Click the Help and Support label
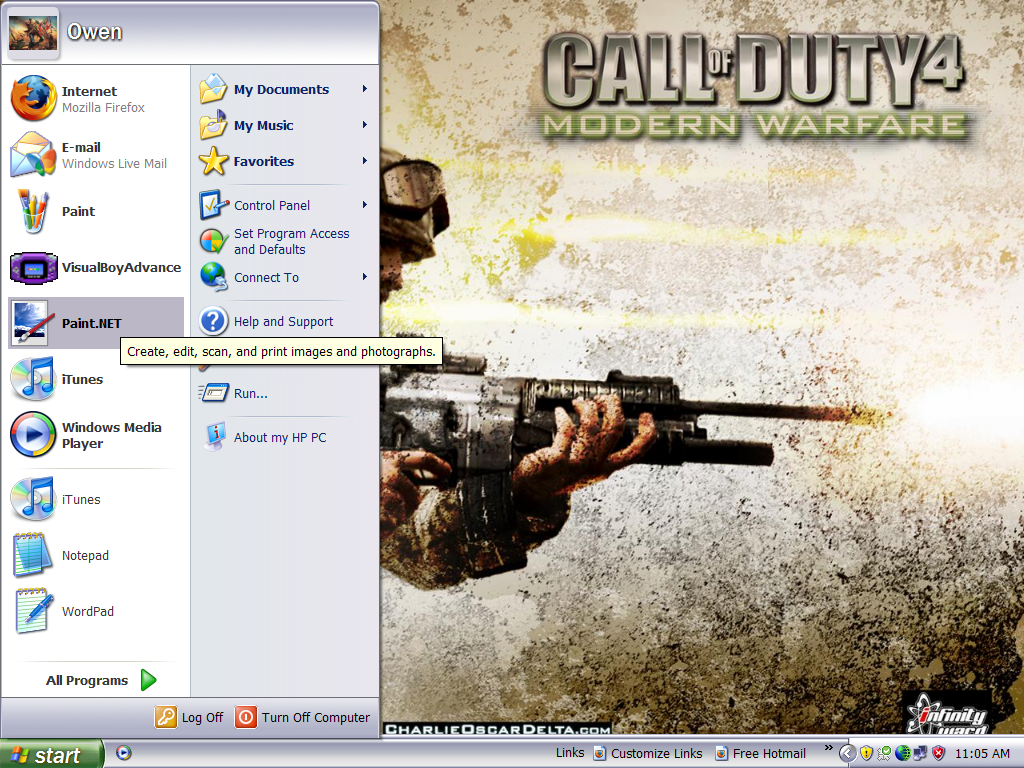The image size is (1024, 768). [283, 321]
